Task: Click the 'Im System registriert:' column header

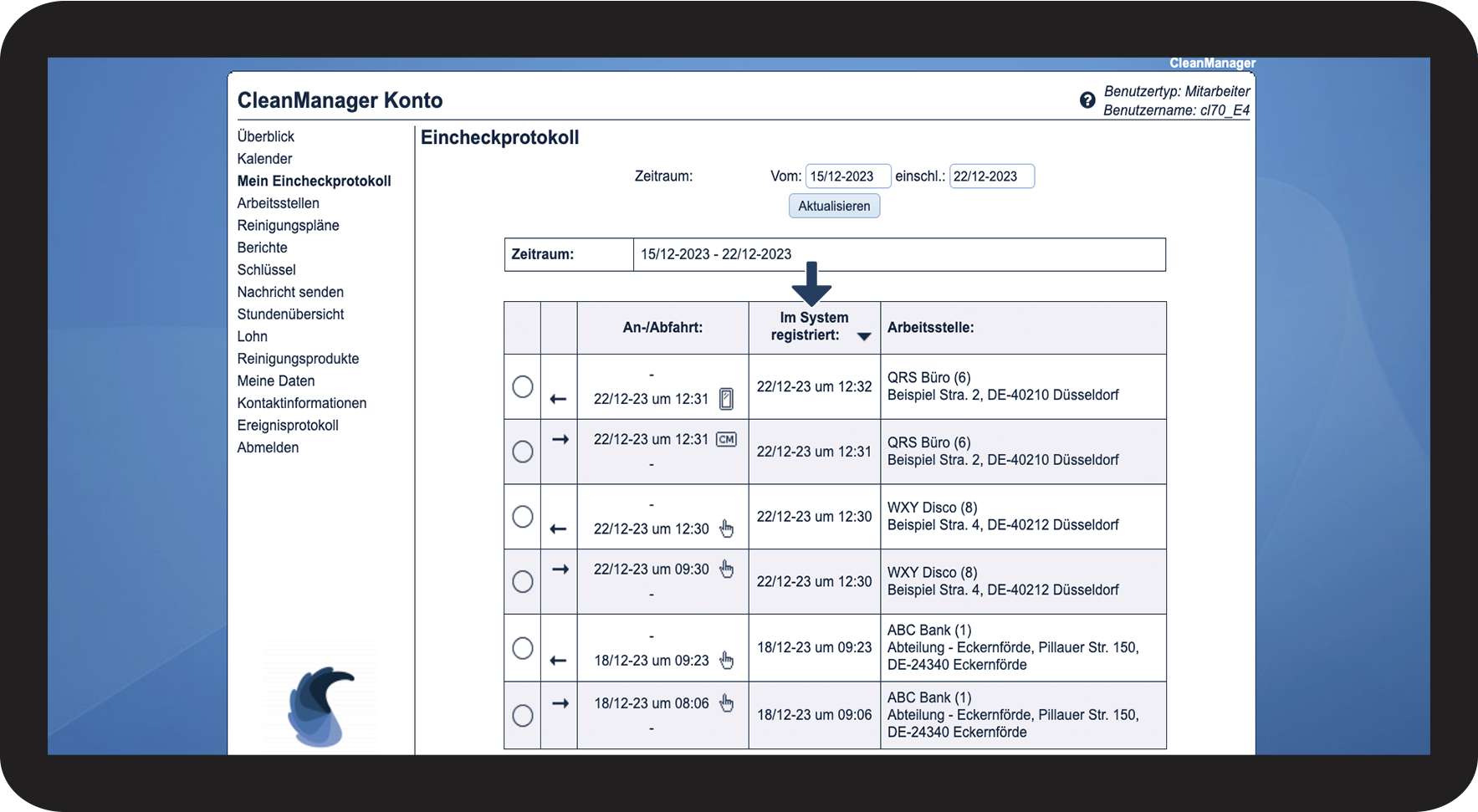Action: [814, 327]
